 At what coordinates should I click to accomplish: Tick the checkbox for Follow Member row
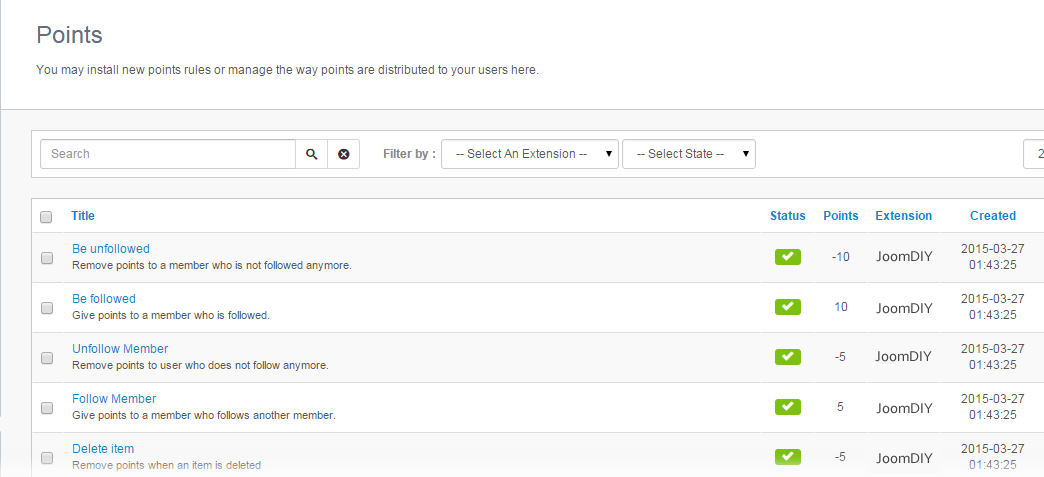click(47, 408)
